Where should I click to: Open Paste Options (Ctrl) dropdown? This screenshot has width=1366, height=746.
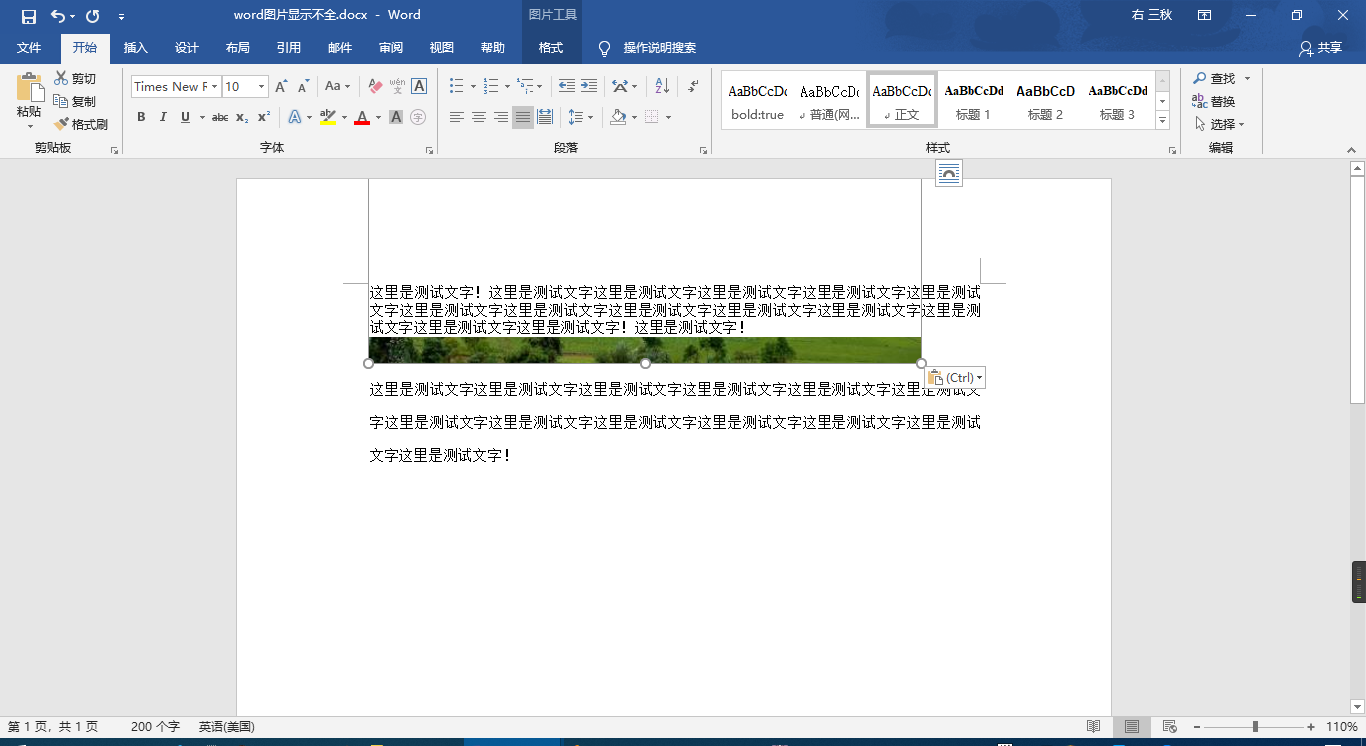click(x=955, y=377)
